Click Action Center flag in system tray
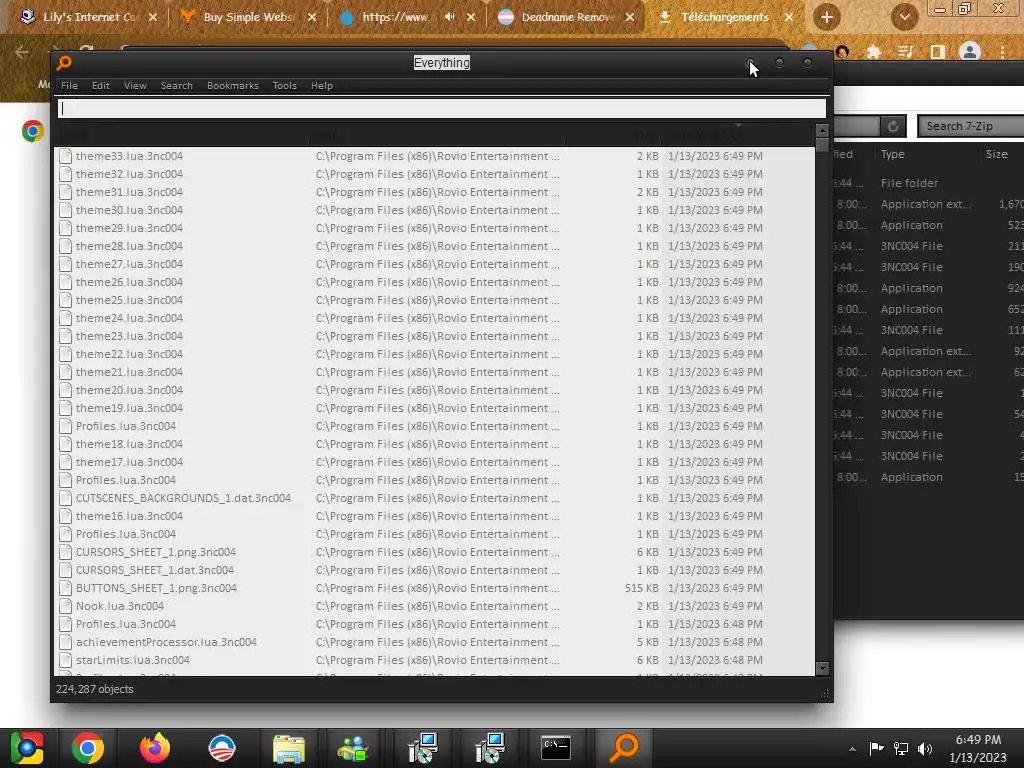The image size is (1024, 768). [x=876, y=748]
